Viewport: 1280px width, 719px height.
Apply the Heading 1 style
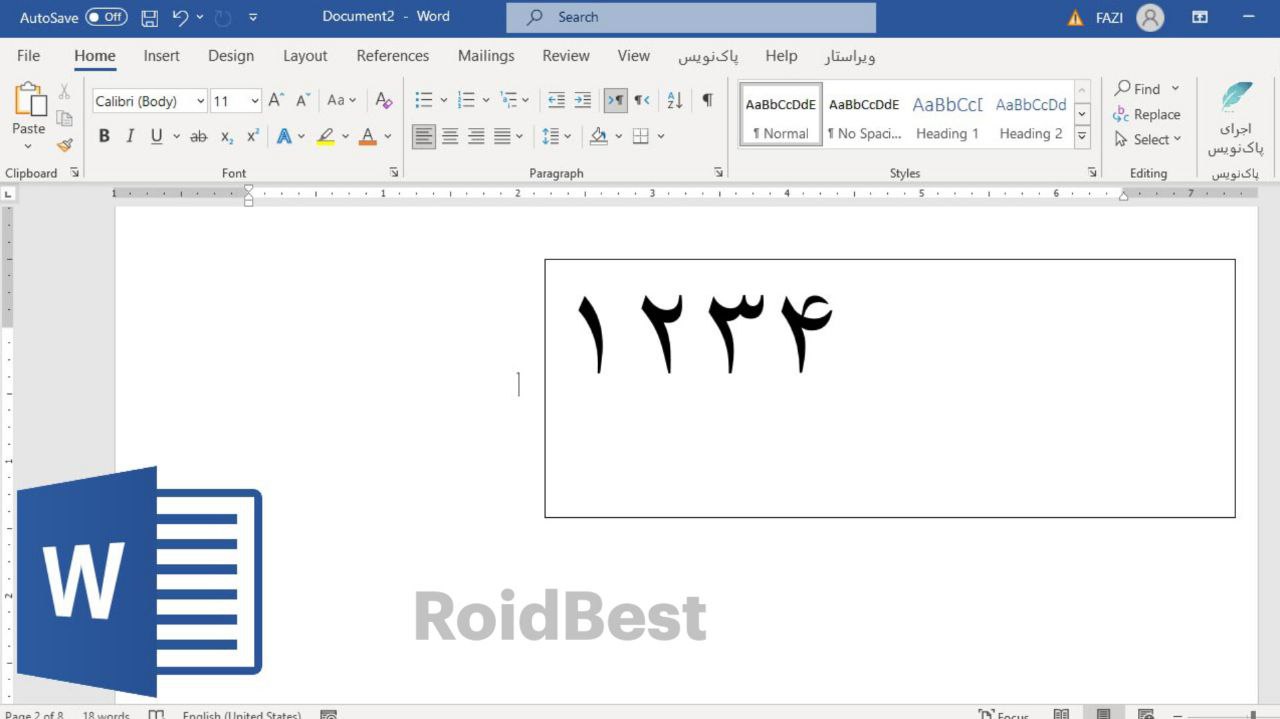click(x=947, y=115)
